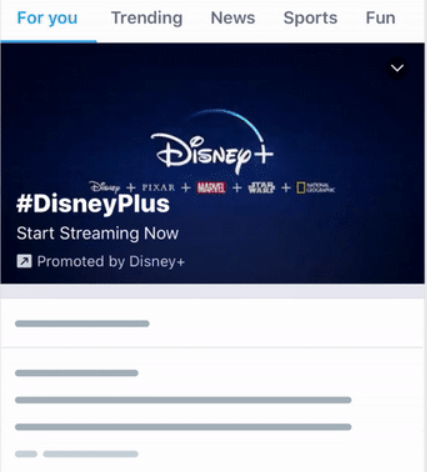This screenshot has height=472, width=427.
Task: Click the Start Streaming Now text
Action: [98, 233]
